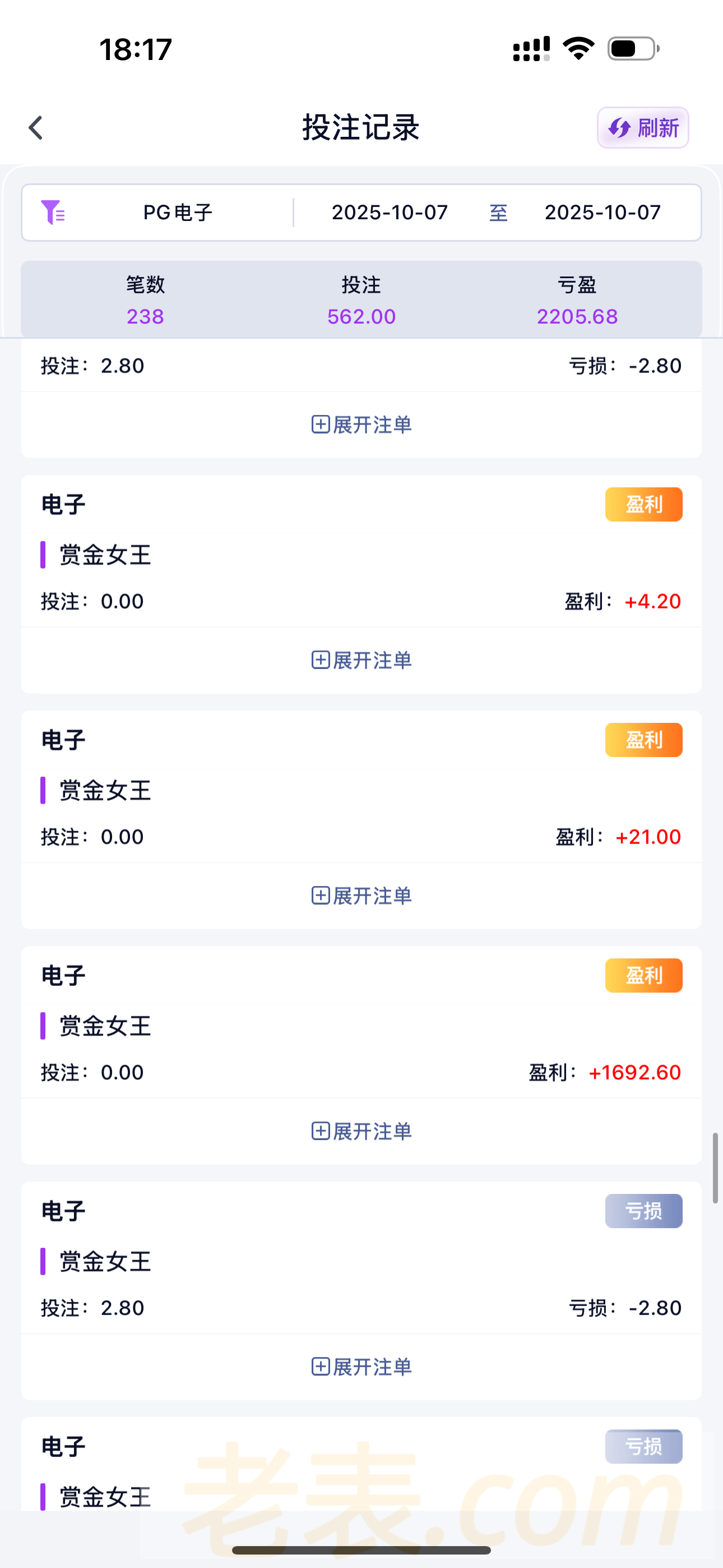This screenshot has height=1568, width=723.
Task: Expand bet slip at top partial card
Action: [x=361, y=425]
